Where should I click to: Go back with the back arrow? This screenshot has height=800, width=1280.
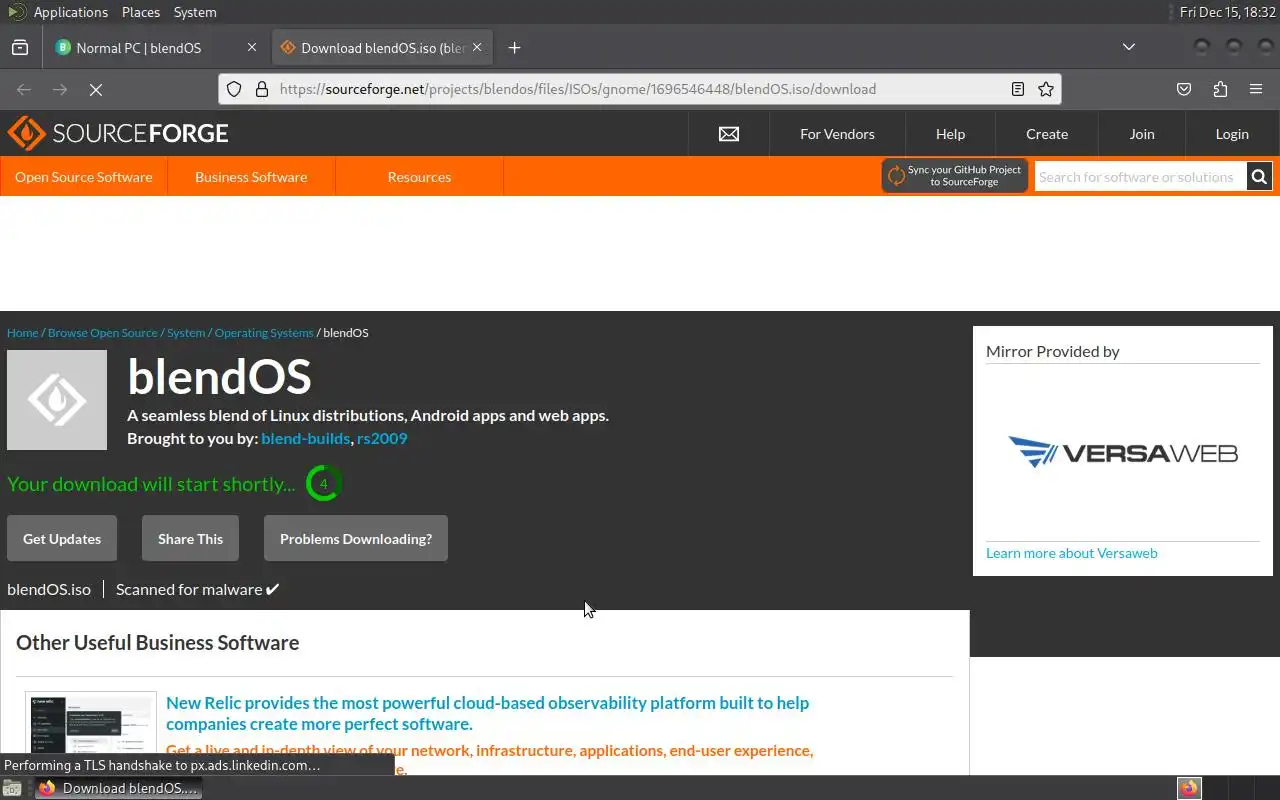24,89
